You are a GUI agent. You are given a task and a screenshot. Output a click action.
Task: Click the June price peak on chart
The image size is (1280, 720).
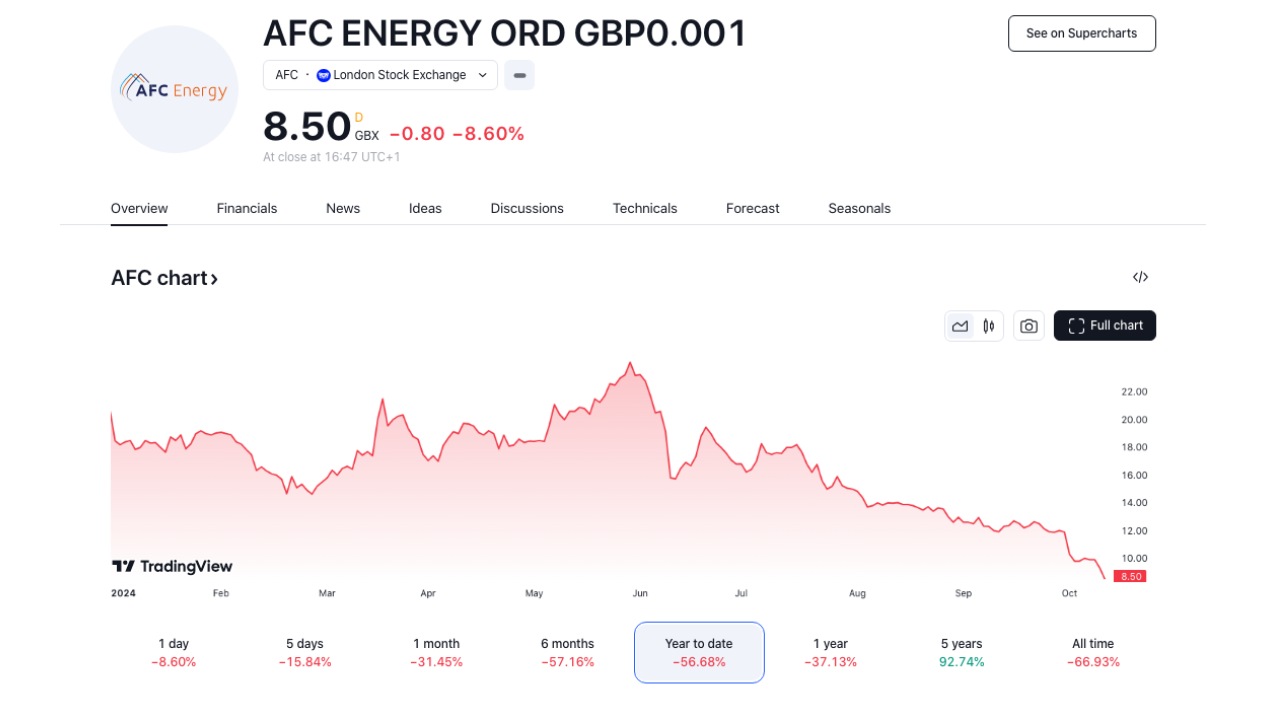point(630,364)
